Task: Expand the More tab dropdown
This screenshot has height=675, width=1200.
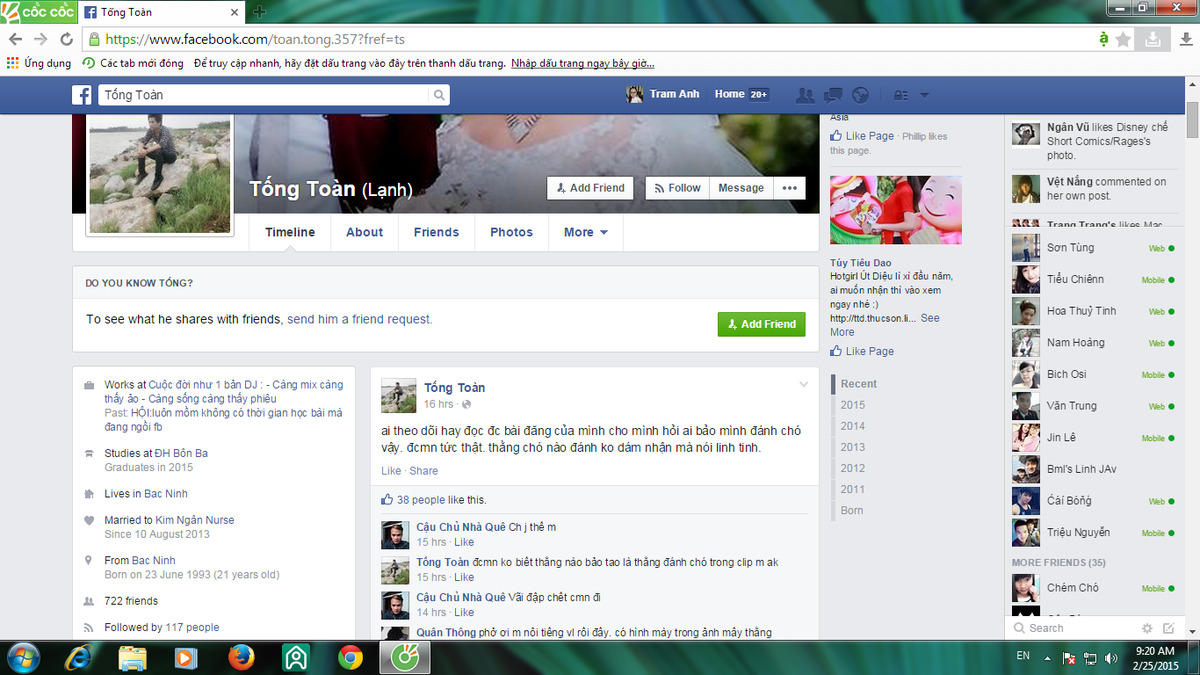Action: tap(585, 232)
